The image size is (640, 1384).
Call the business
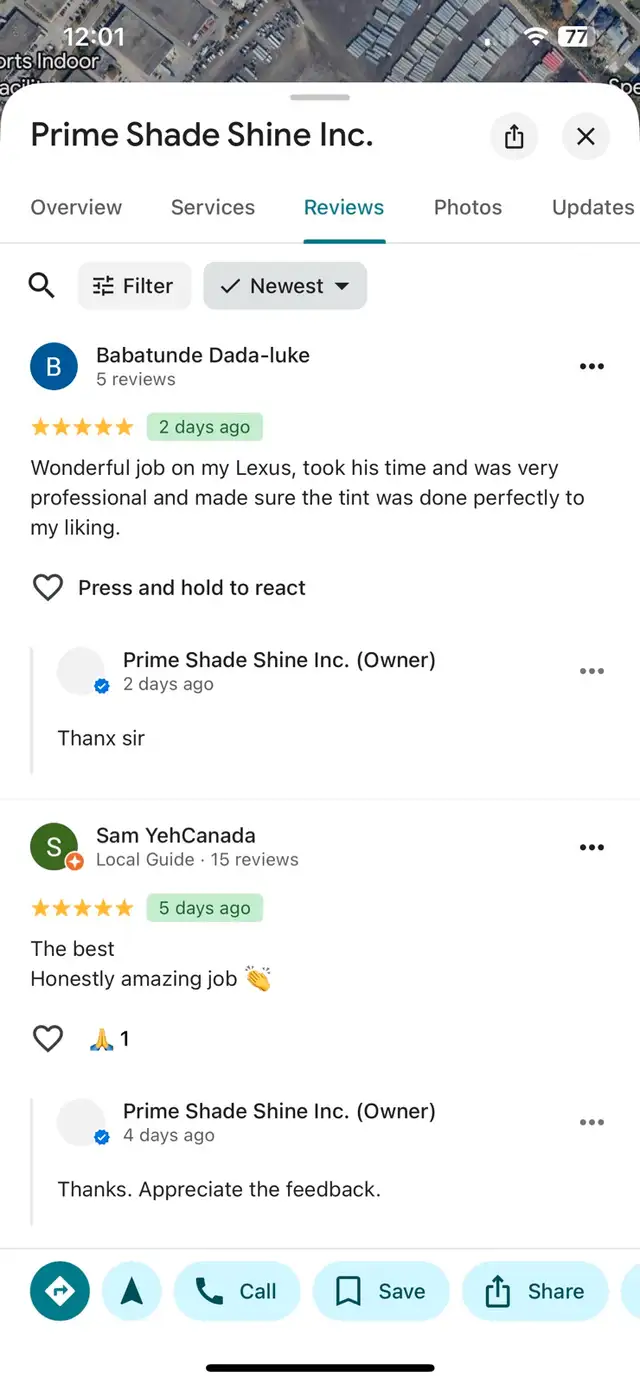pyautogui.click(x=238, y=1291)
